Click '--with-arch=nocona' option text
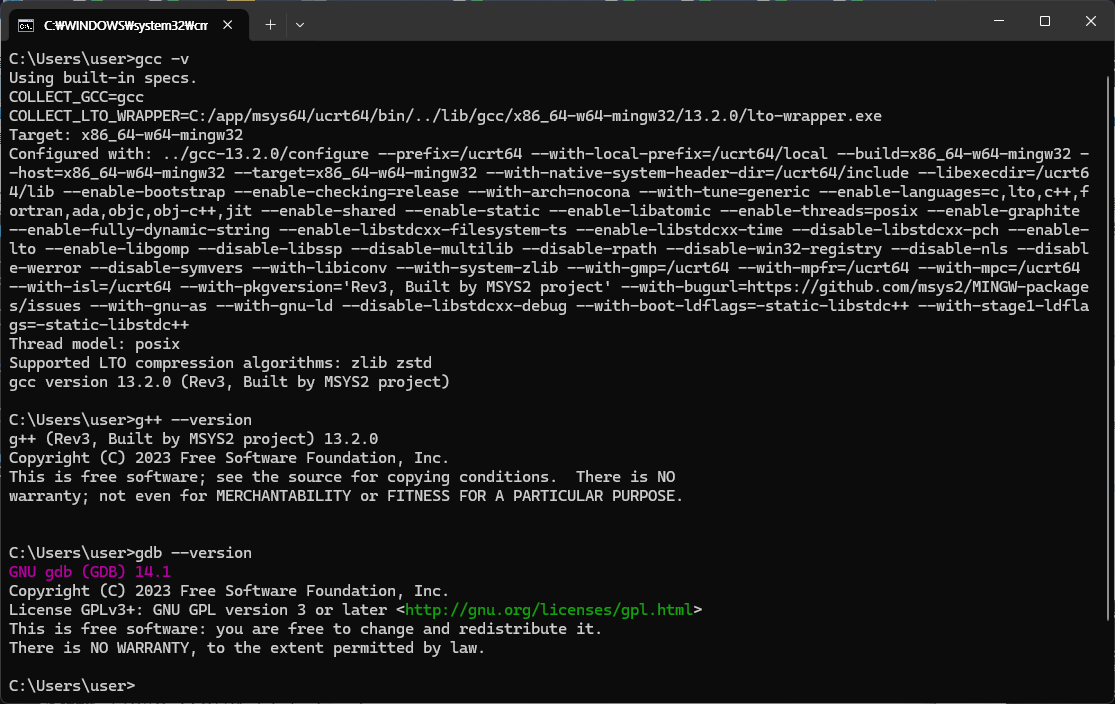Viewport: 1115px width, 704px height. [548, 192]
